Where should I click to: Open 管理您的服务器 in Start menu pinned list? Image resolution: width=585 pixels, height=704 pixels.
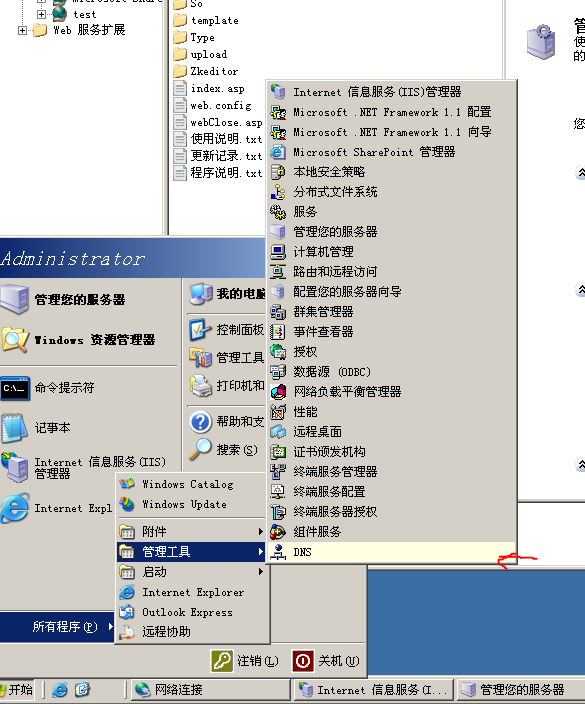coord(89,299)
